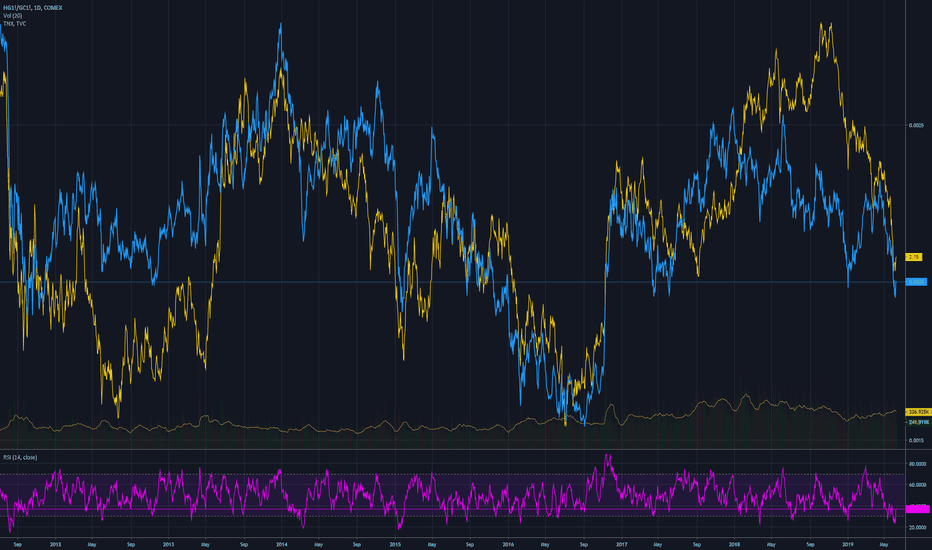The width and height of the screenshot is (932, 550).
Task: Select the RSI (14, close) indicator label
Action: tap(20, 457)
